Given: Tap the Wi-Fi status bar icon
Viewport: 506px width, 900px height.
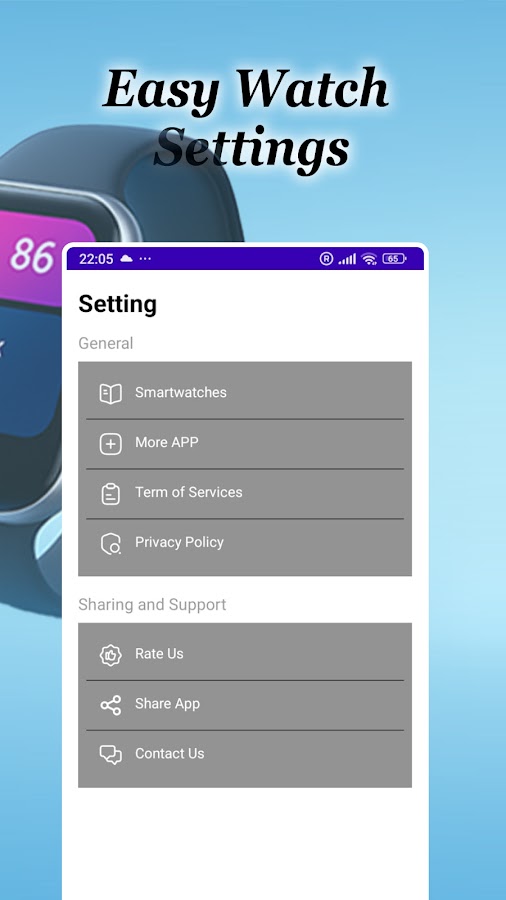Looking at the screenshot, I should [x=369, y=259].
